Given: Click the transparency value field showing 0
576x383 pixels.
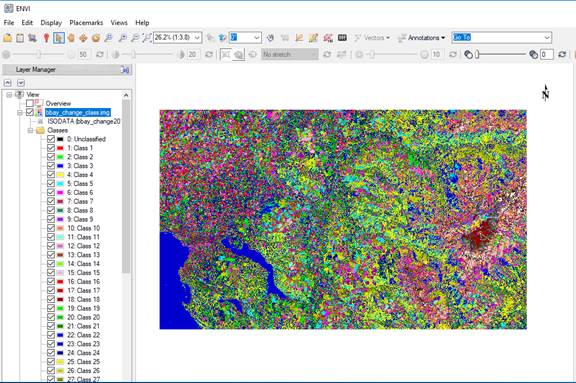Looking at the screenshot, I should 547,54.
